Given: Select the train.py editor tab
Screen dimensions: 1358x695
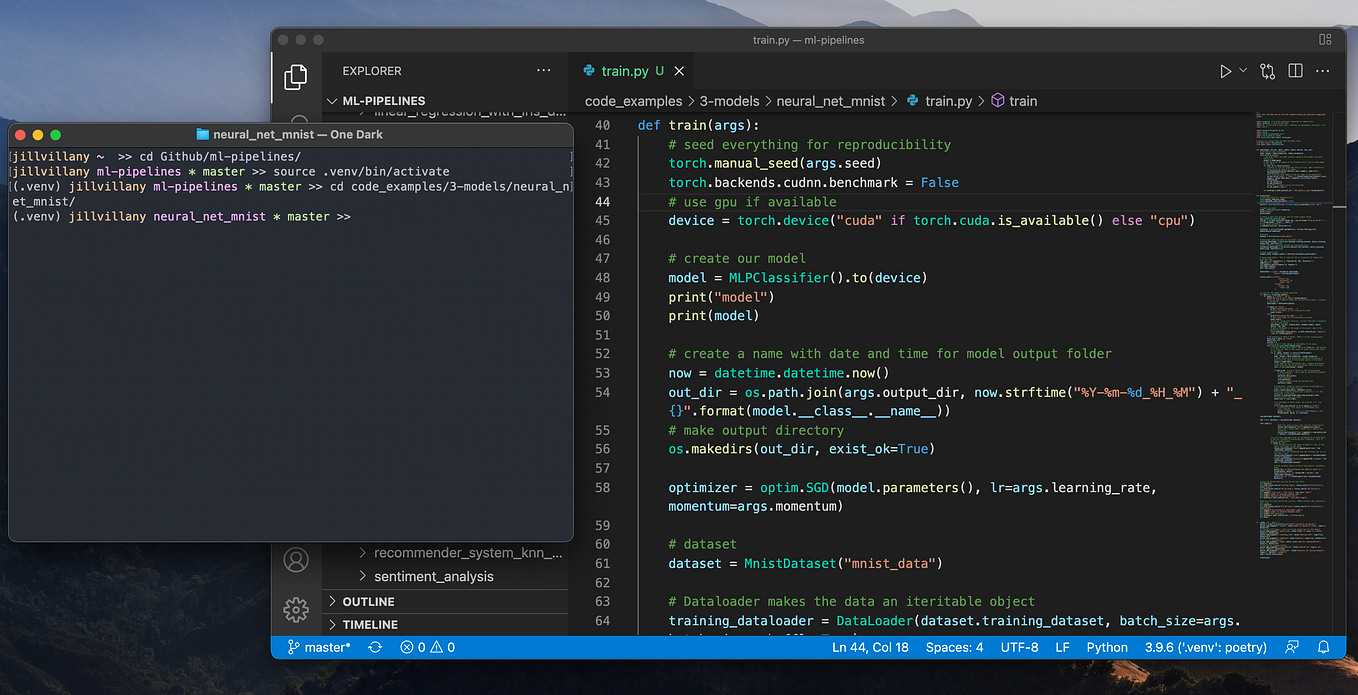Looking at the screenshot, I should pos(631,70).
